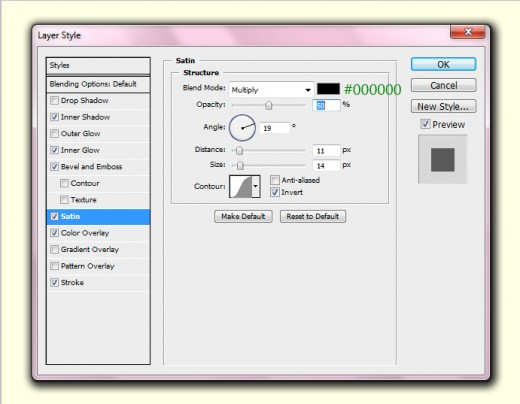Open the Inner Glow settings label

80,150
